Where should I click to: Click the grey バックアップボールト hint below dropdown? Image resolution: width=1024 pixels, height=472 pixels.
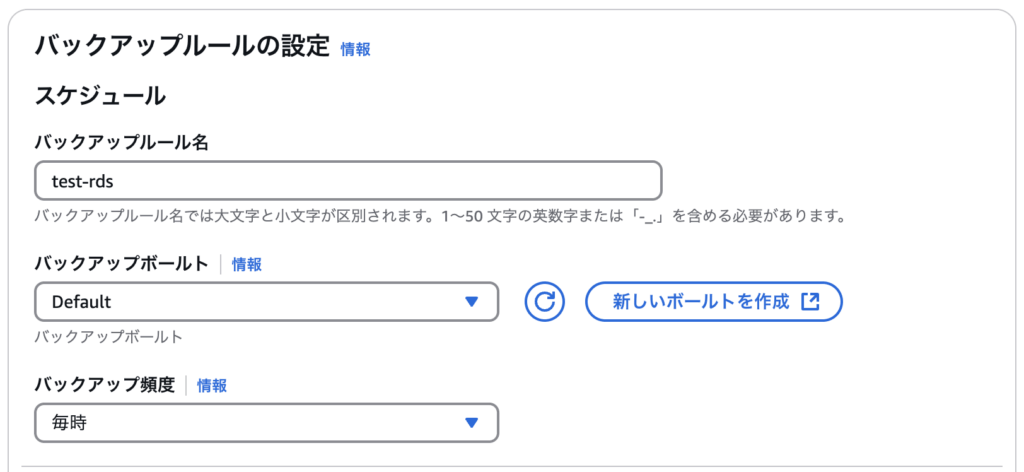pyautogui.click(x=108, y=338)
